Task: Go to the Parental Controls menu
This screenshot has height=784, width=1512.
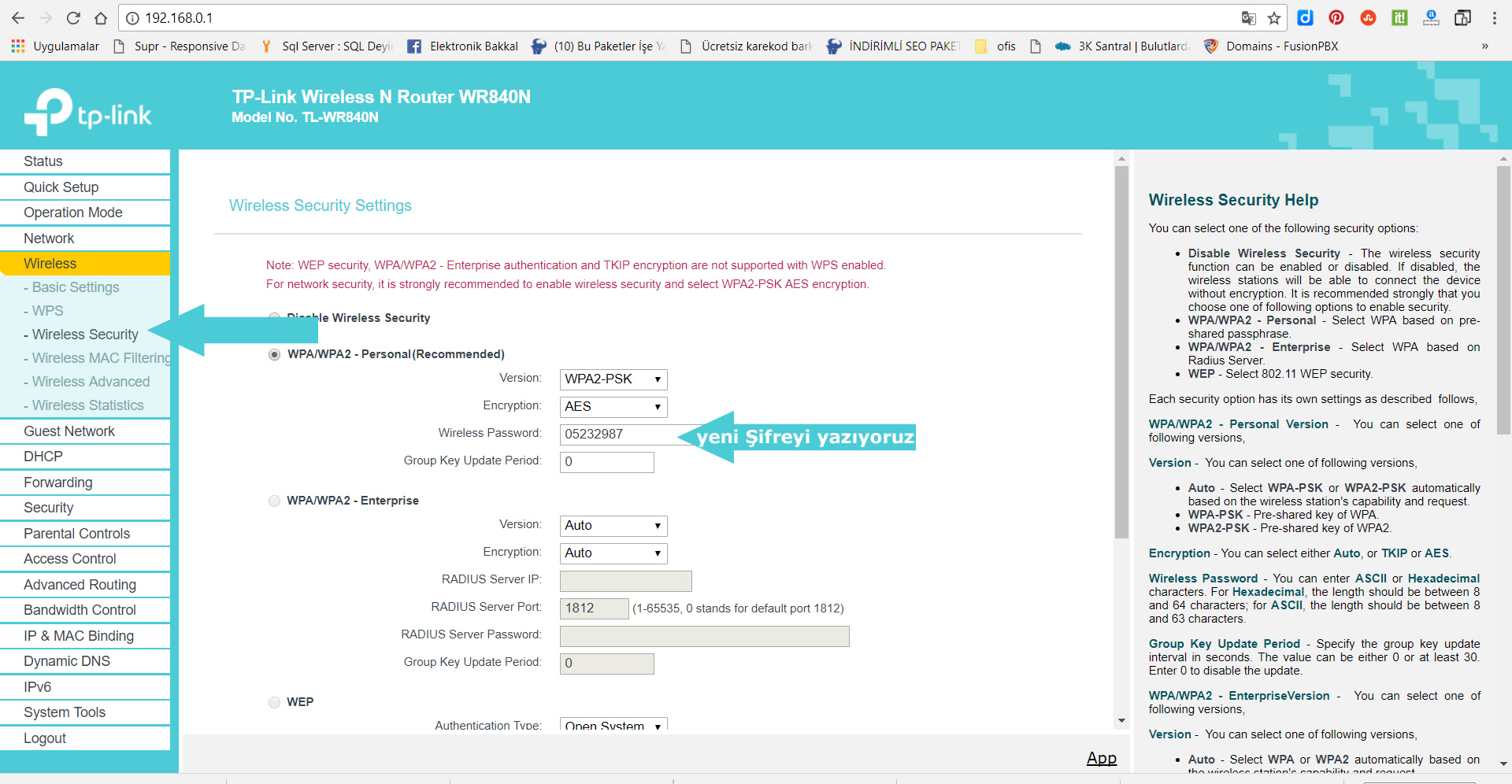Action: coord(76,534)
